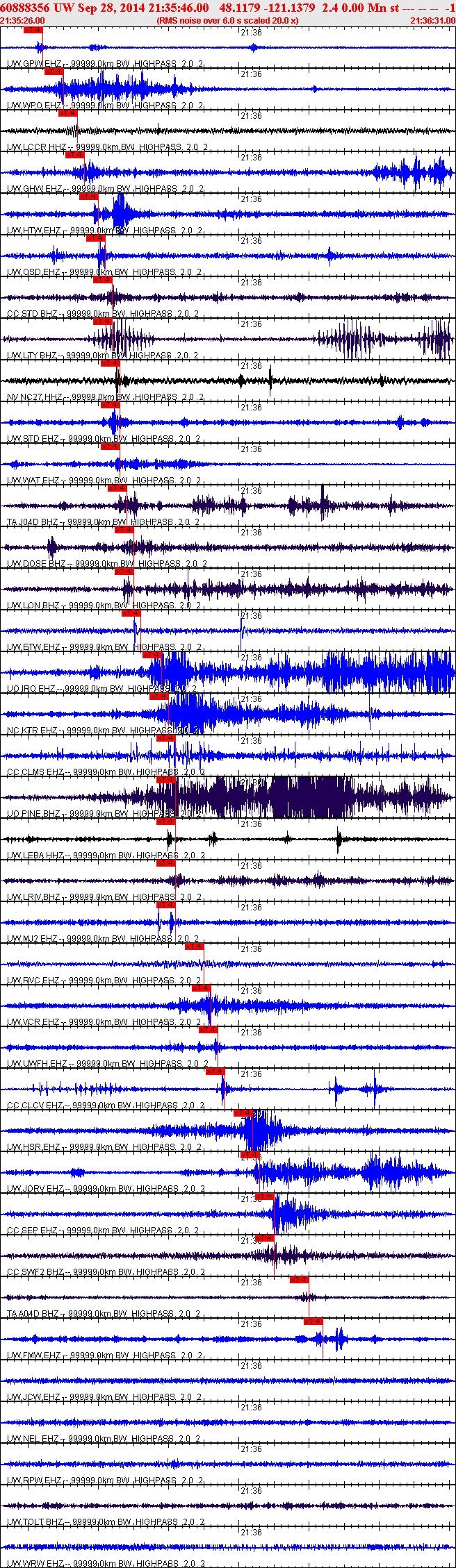Click the red pick marker on UW.FMW trace
Screen dimensions: 456x1568
313,1321
